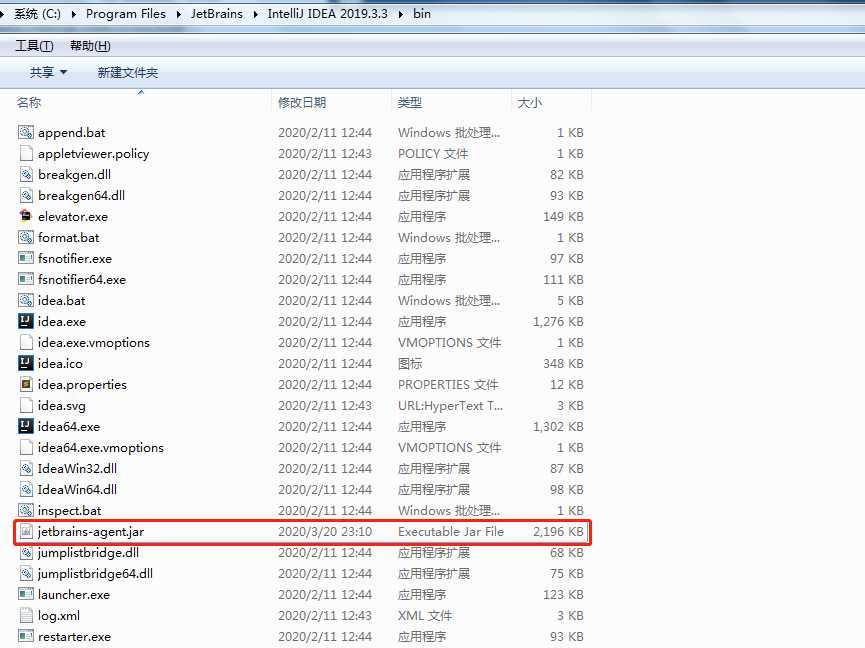Select the file name jumplistbridge64.dll
This screenshot has height=648, width=865.
(95, 574)
